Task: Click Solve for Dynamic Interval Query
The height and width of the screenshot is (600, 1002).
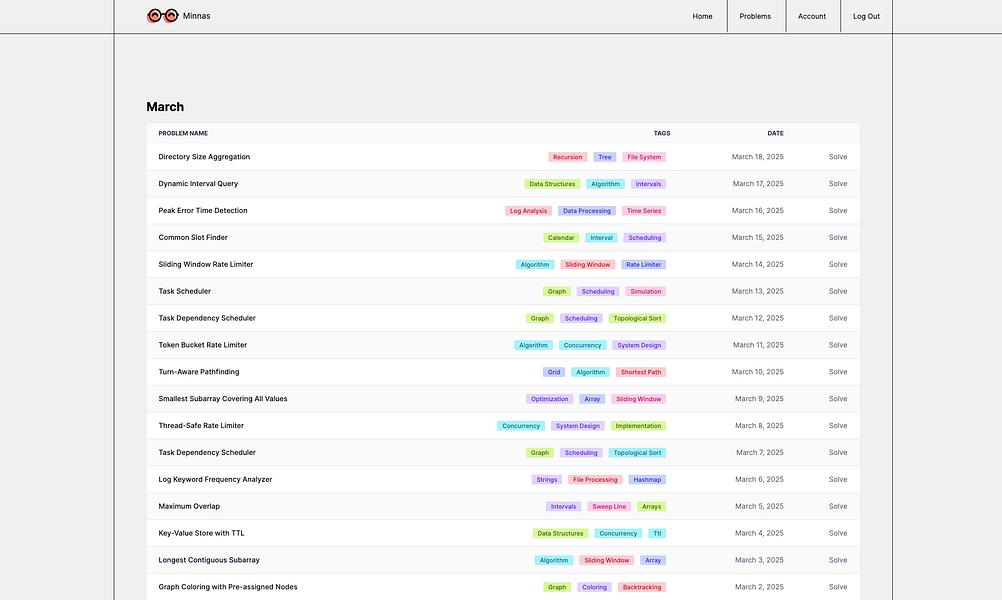Action: click(x=838, y=184)
